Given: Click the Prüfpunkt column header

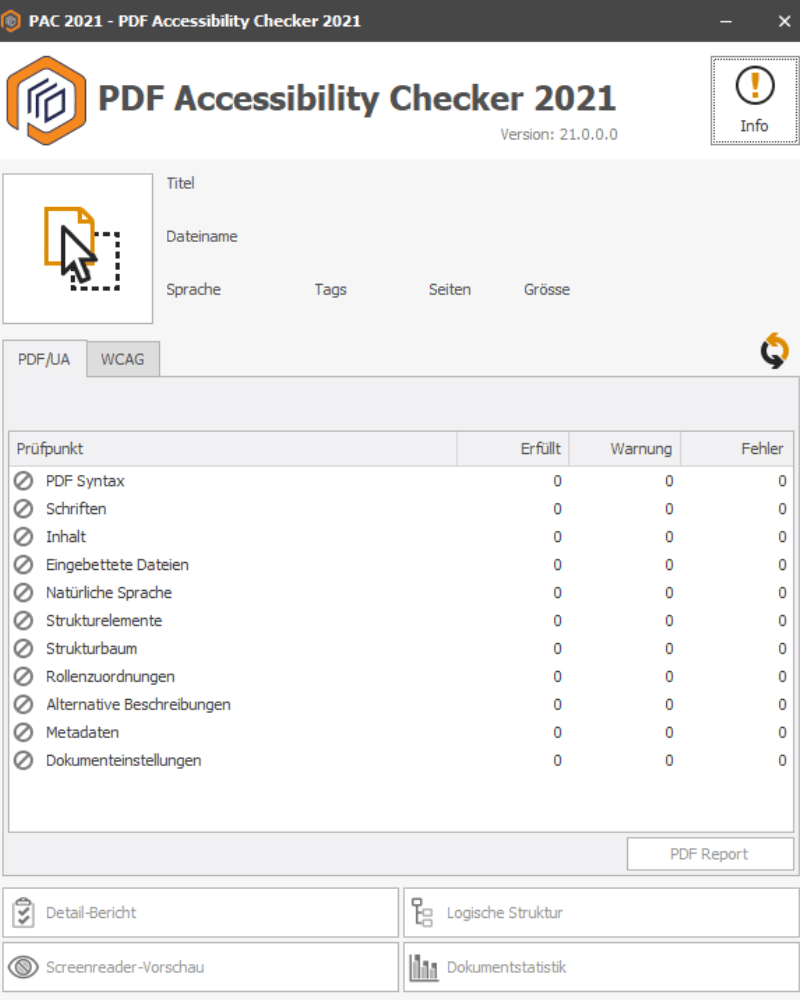Looking at the screenshot, I should pos(50,448).
